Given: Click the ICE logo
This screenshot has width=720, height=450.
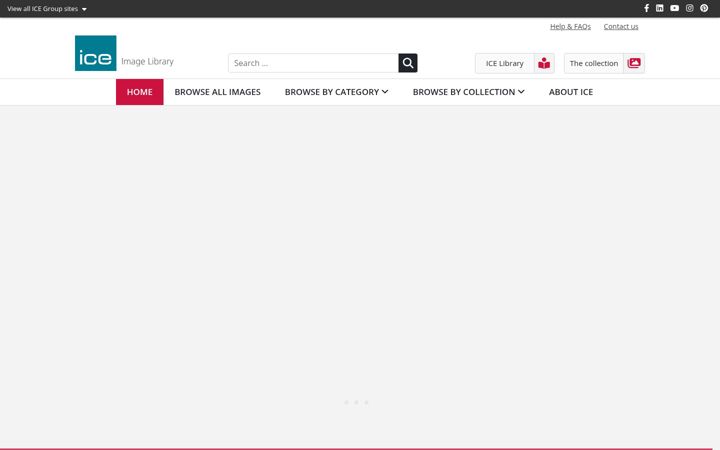Looking at the screenshot, I should 96,53.
